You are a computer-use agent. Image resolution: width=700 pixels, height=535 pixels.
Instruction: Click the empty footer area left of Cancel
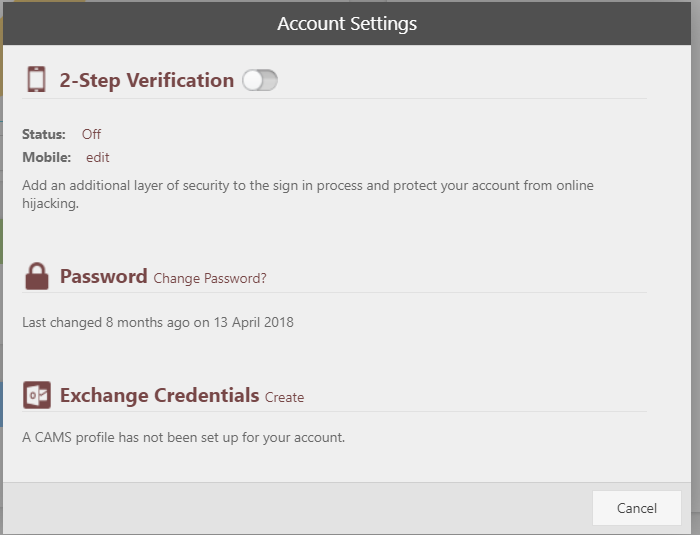(x=300, y=508)
